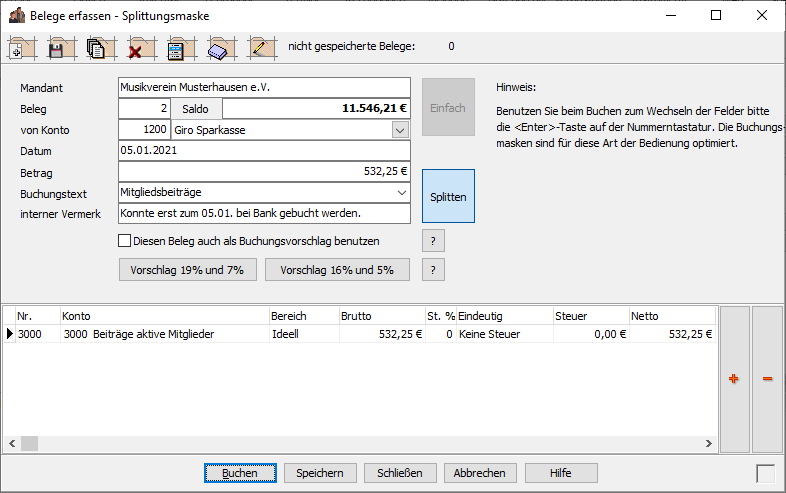Open help for the Buchungsvorschlag checkbox

pos(432,241)
